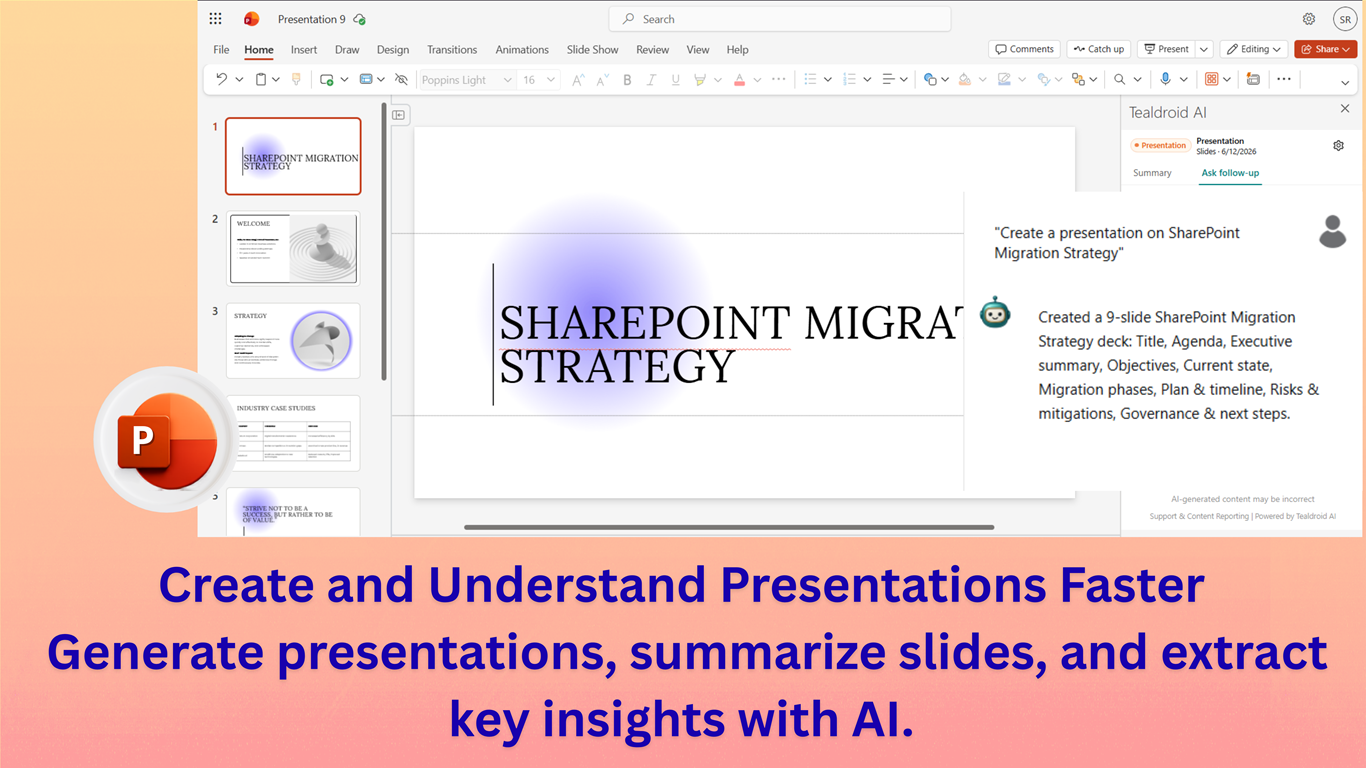Open the File menu
This screenshot has width=1366, height=768.
click(221, 49)
